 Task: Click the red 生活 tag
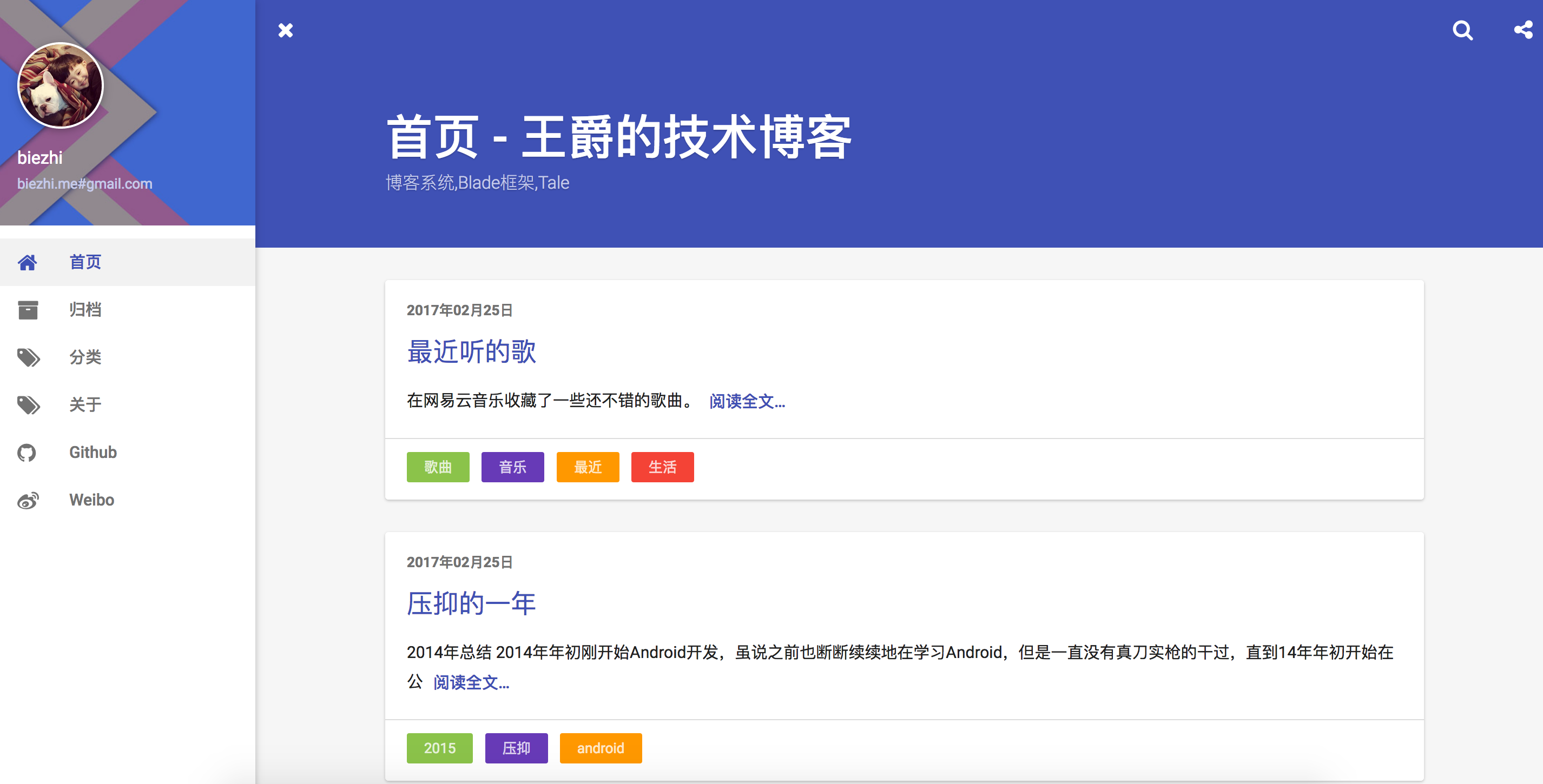tap(662, 467)
